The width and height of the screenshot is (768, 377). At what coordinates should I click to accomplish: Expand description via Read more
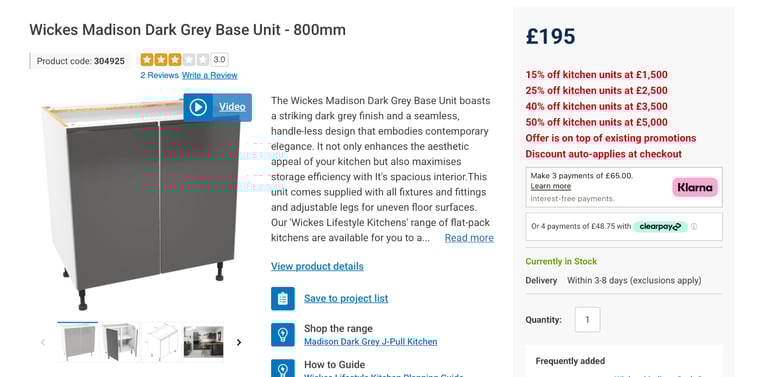pos(469,238)
